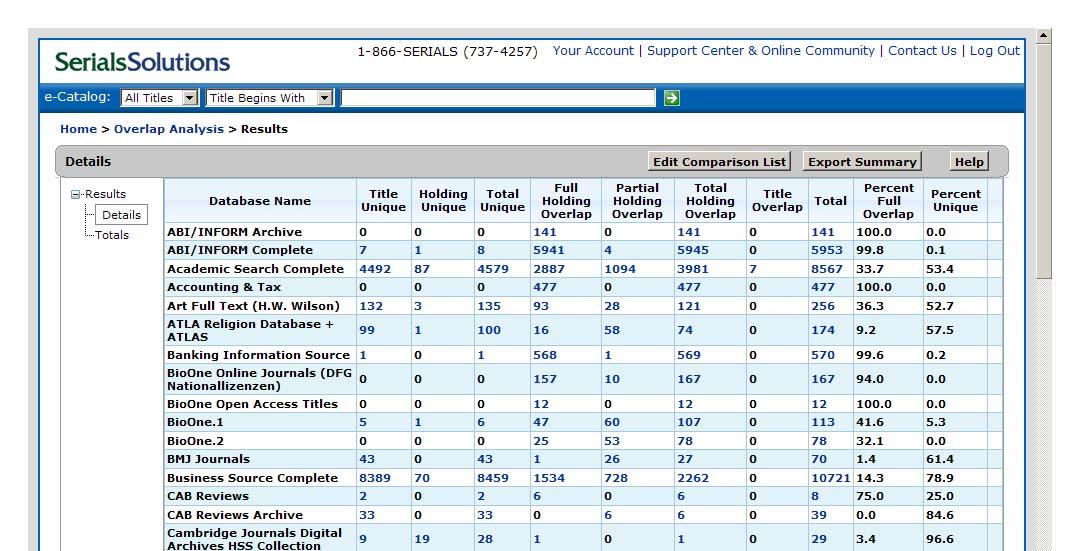Click the phone number 1-866-SERIALS text

click(x=447, y=52)
